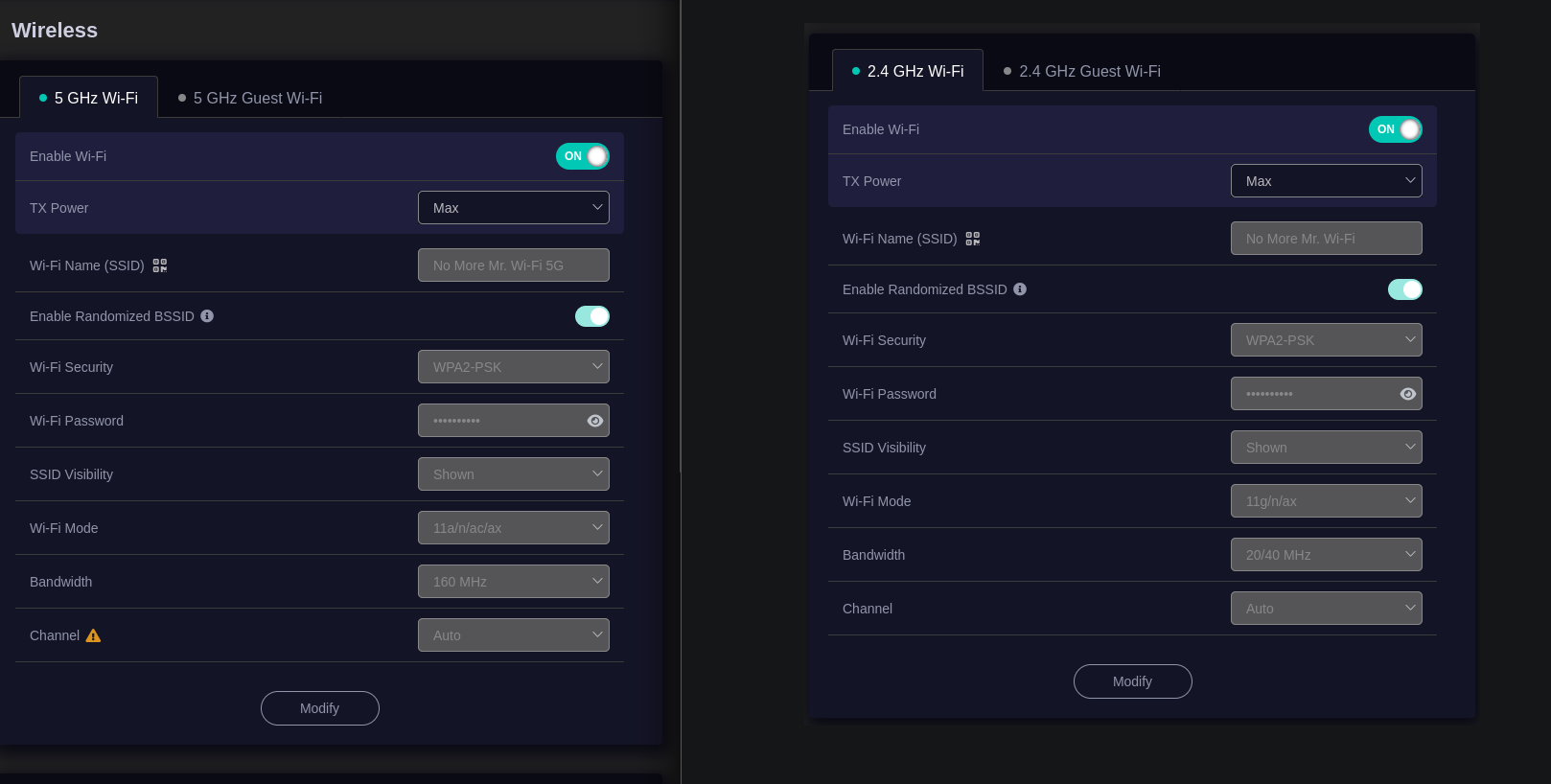Open 5 GHz TX Power dropdown
Screen dimensions: 1551x784
(x=514, y=208)
